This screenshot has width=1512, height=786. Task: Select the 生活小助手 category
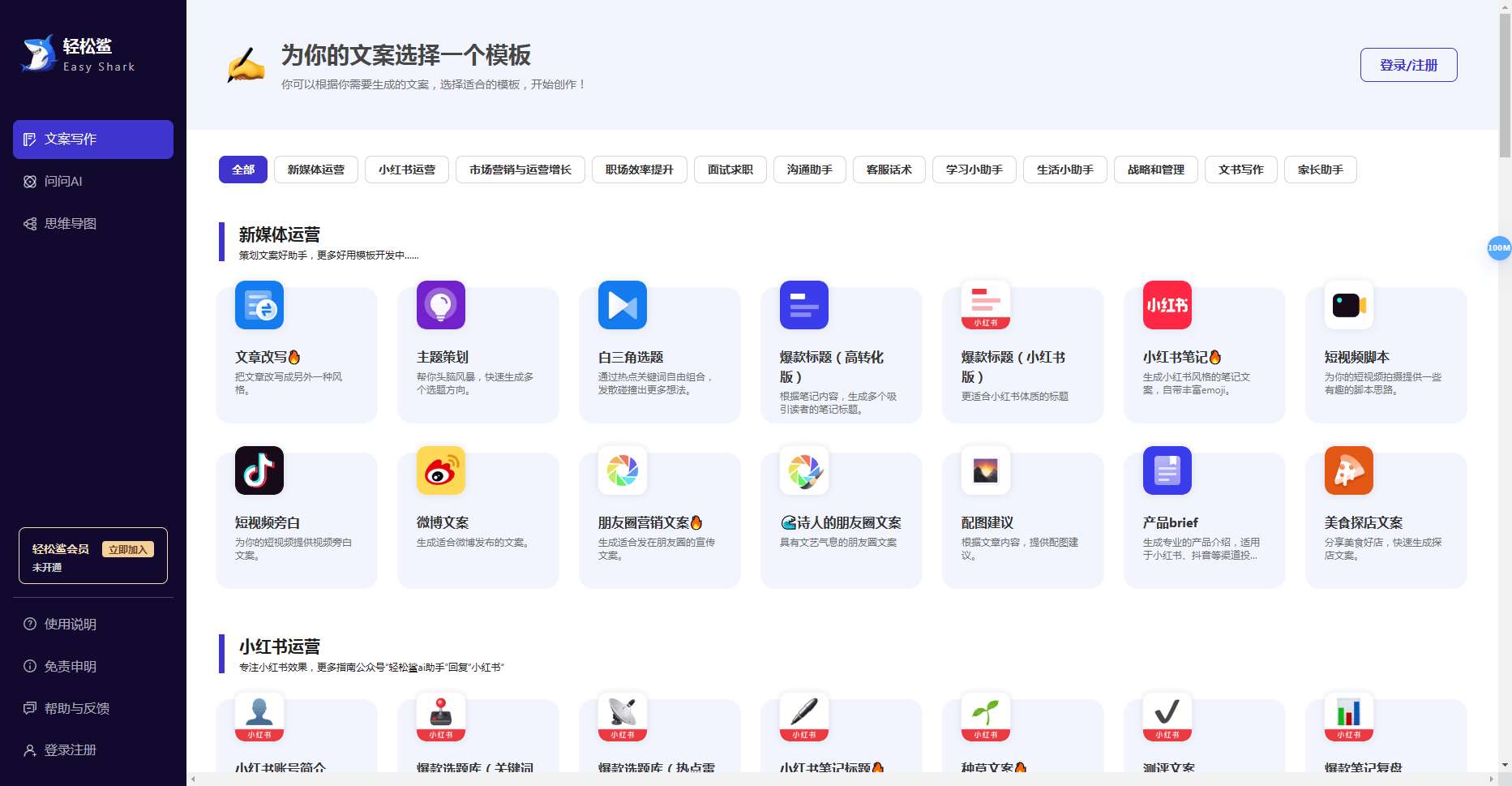click(1065, 170)
